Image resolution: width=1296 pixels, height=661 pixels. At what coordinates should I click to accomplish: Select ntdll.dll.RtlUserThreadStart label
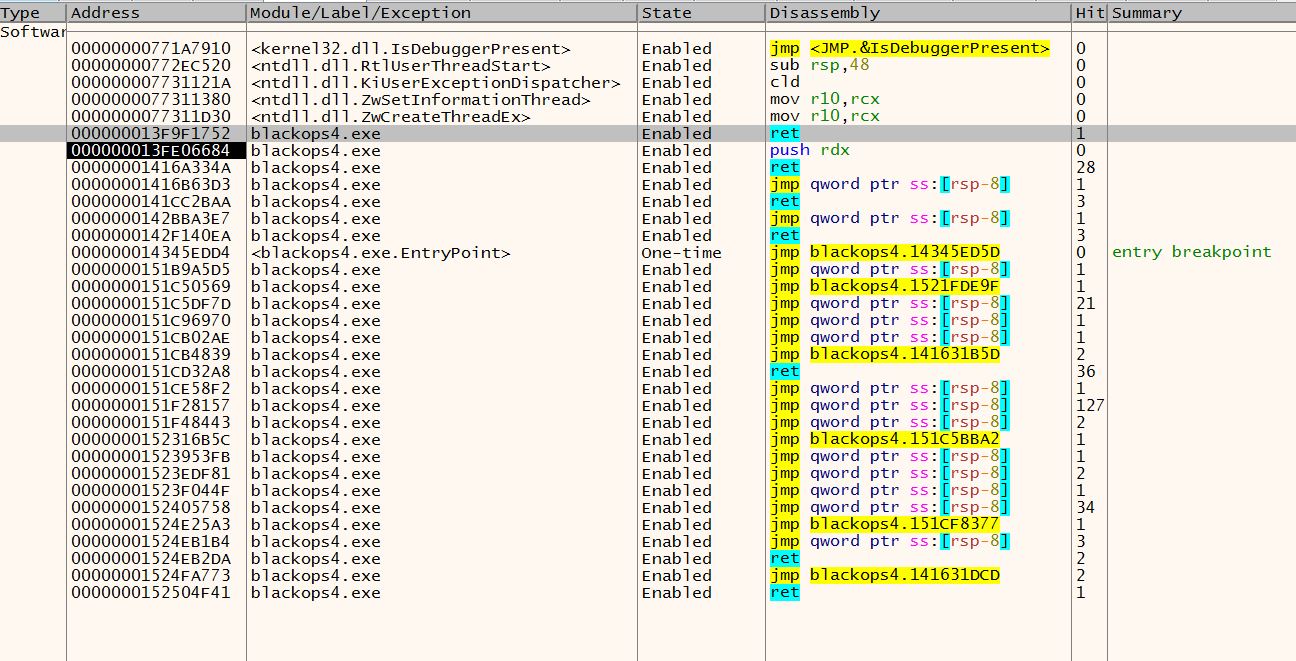(401, 66)
